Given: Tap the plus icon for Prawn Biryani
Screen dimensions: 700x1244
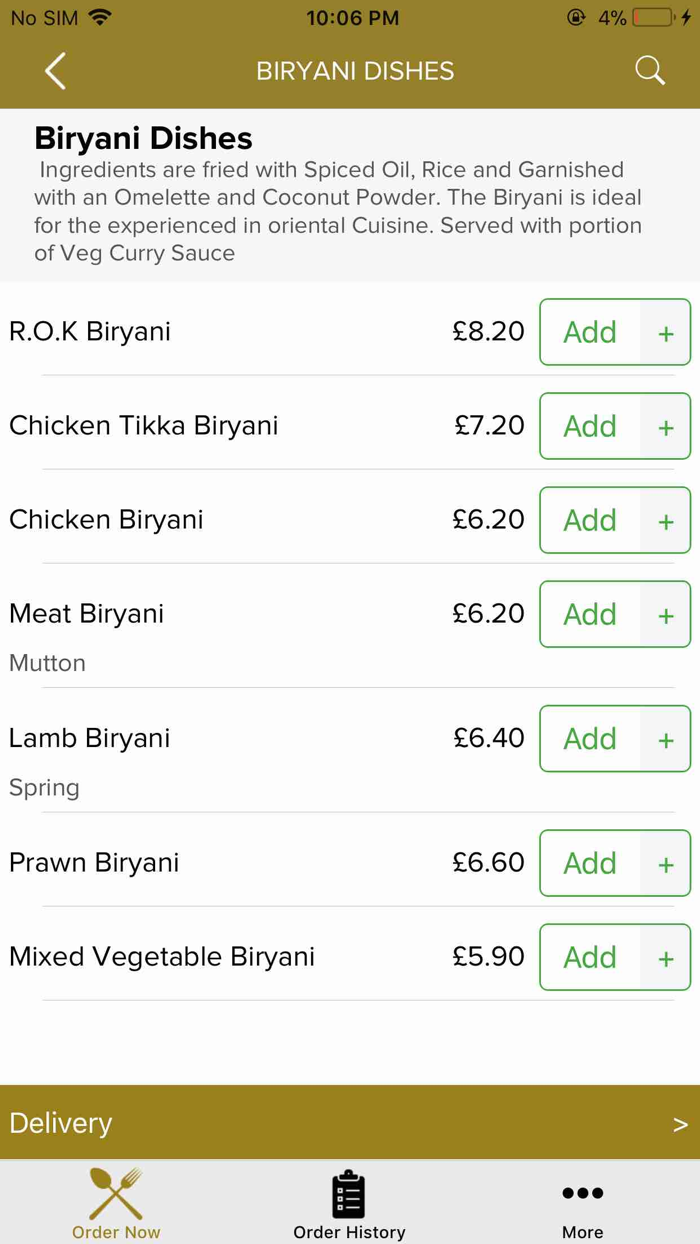Looking at the screenshot, I should click(x=666, y=864).
